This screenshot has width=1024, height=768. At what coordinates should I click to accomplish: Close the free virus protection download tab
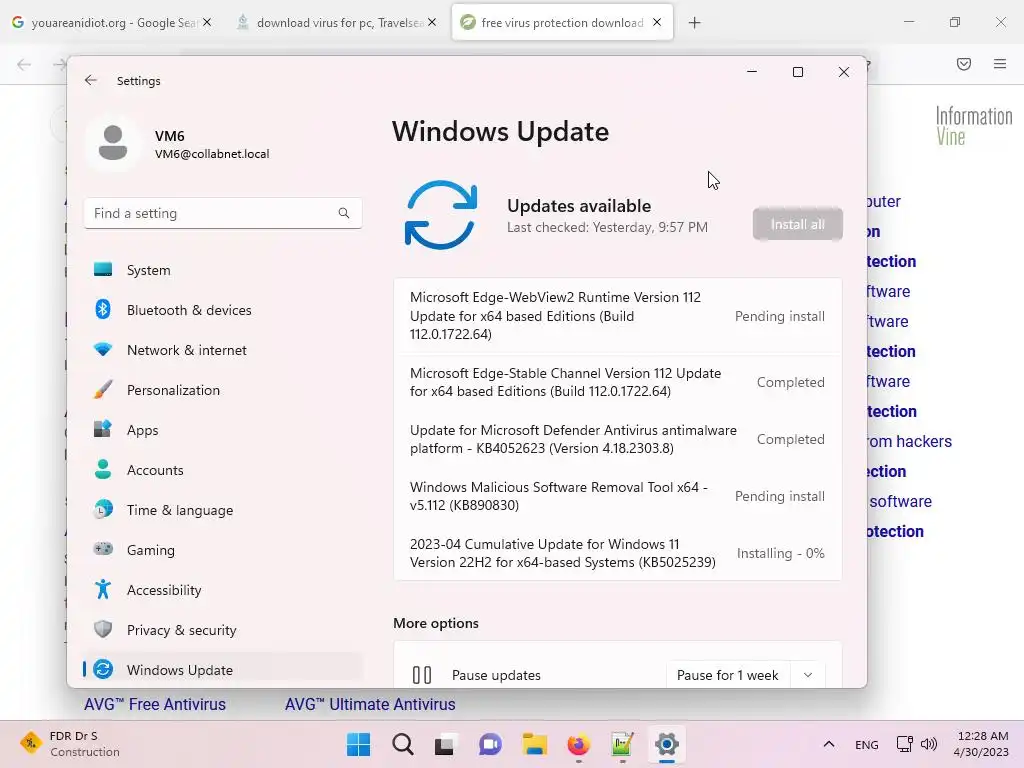[657, 22]
